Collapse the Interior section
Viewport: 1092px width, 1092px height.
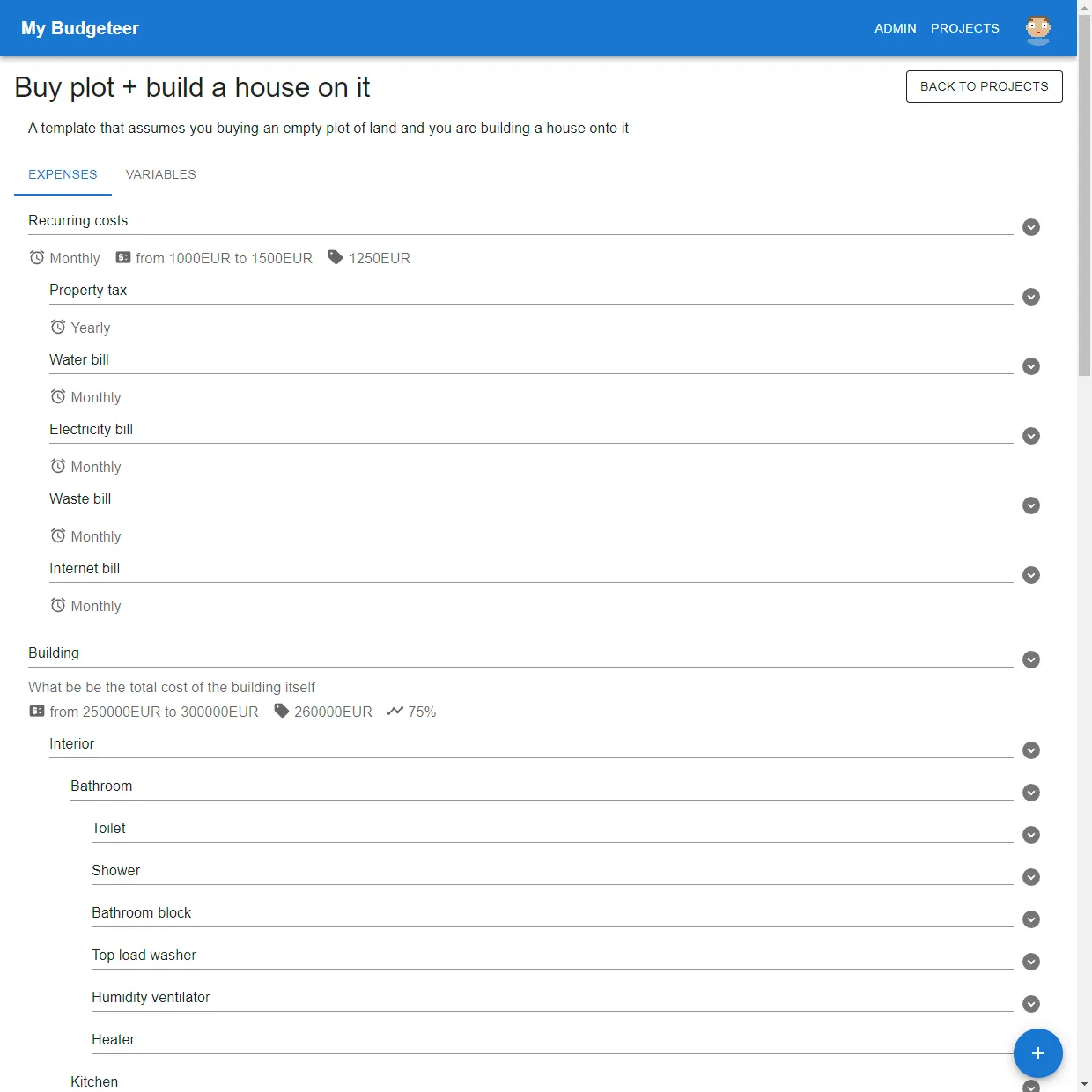[x=1030, y=750]
